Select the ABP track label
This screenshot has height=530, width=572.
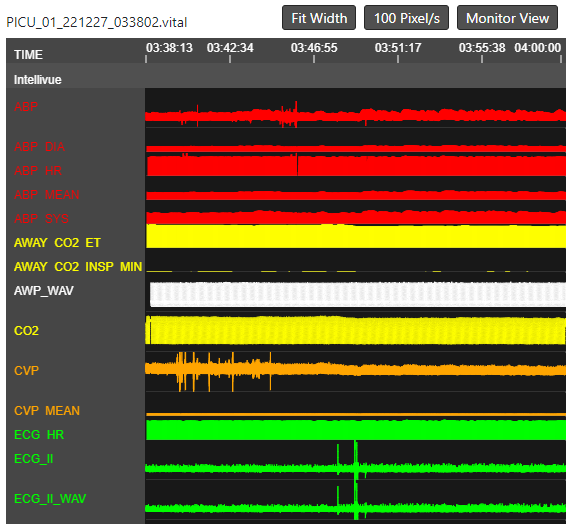[x=26, y=107]
